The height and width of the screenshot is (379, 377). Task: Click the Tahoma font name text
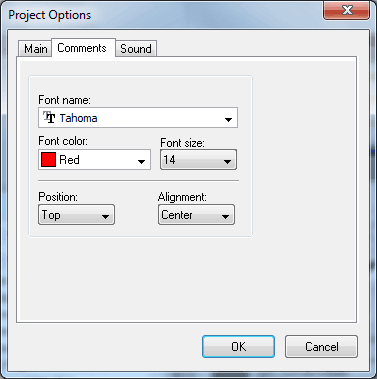point(79,118)
